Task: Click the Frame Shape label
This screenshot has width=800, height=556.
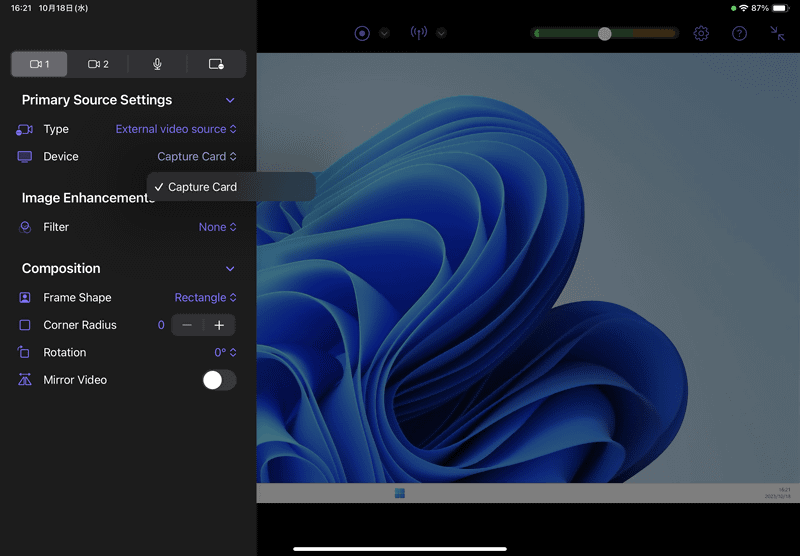Action: [77, 297]
